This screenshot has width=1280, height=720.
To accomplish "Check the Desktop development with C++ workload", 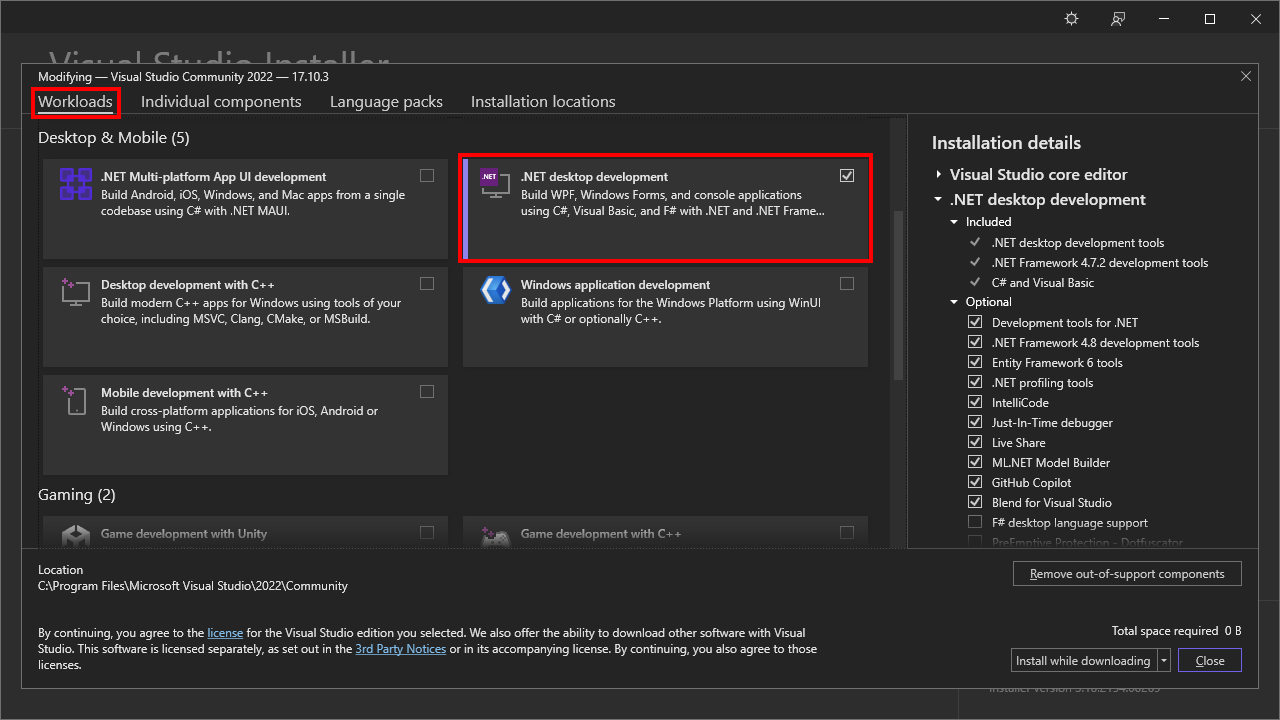I will [427, 283].
